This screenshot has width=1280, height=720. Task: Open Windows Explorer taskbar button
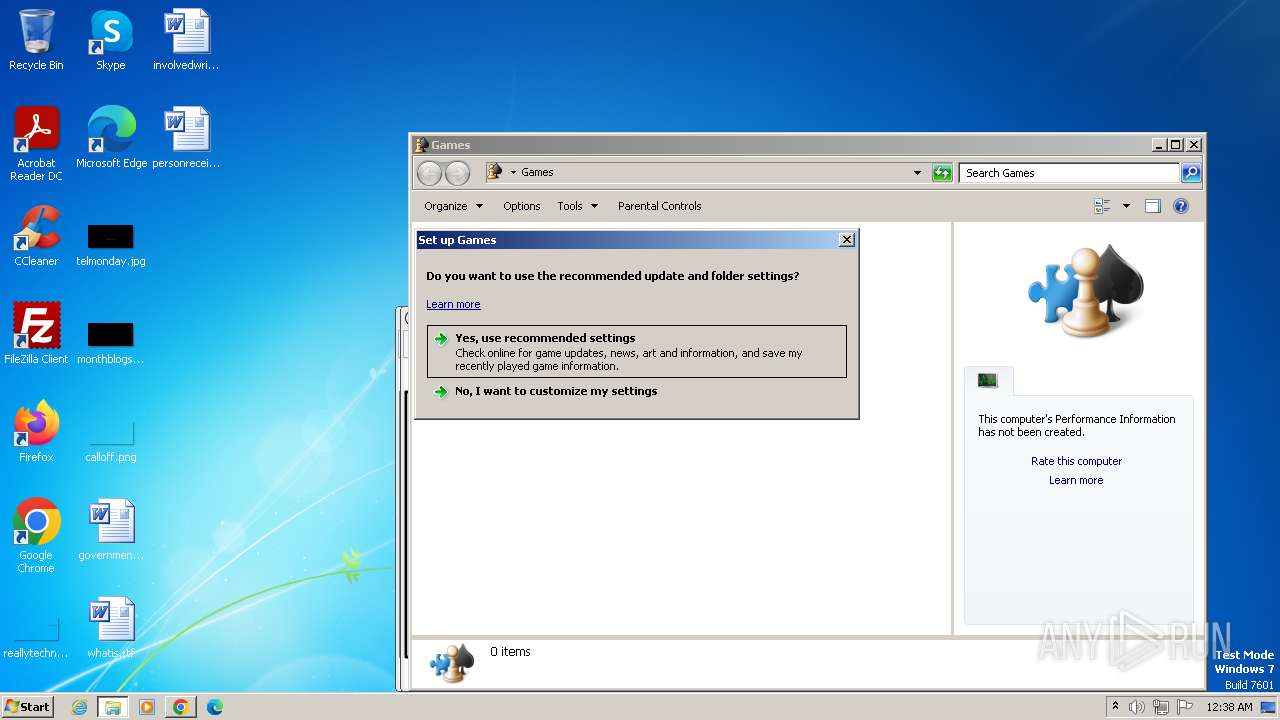112,707
